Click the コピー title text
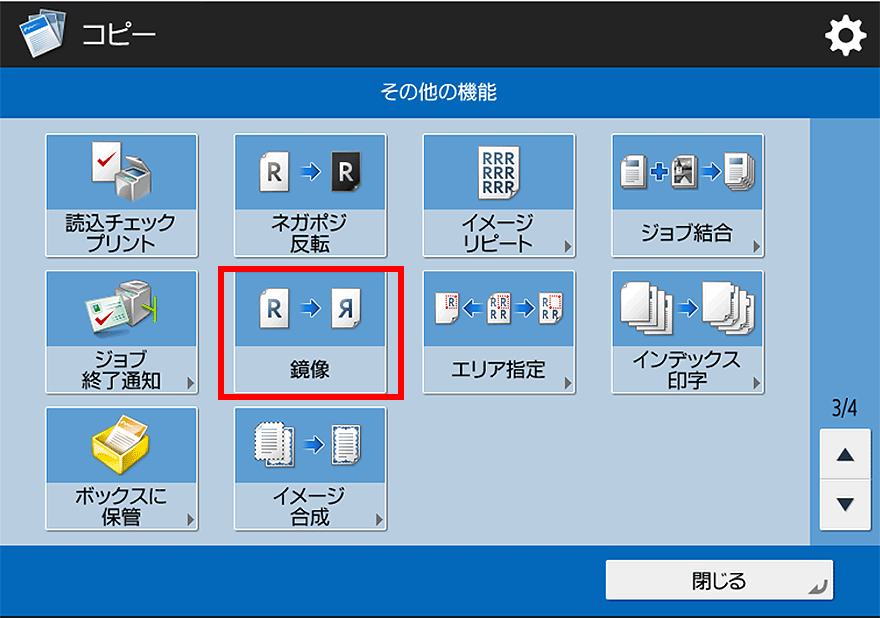The image size is (880, 618). [118, 37]
